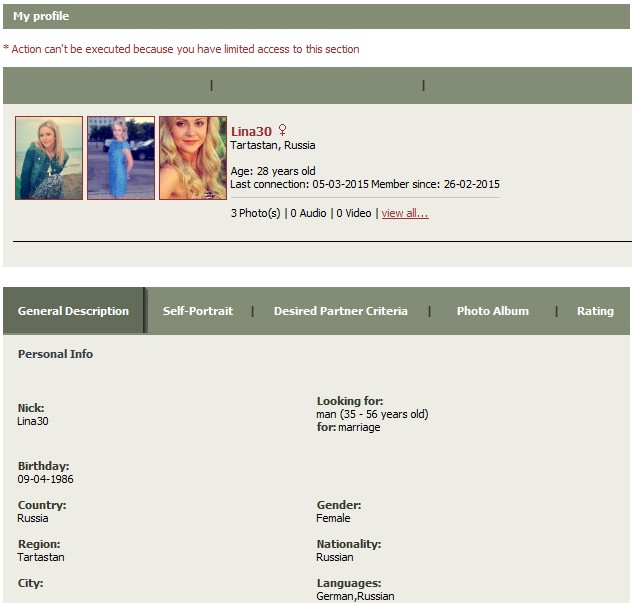Open the close-up portrait thumbnail
This screenshot has height=603, width=632.
[193, 158]
